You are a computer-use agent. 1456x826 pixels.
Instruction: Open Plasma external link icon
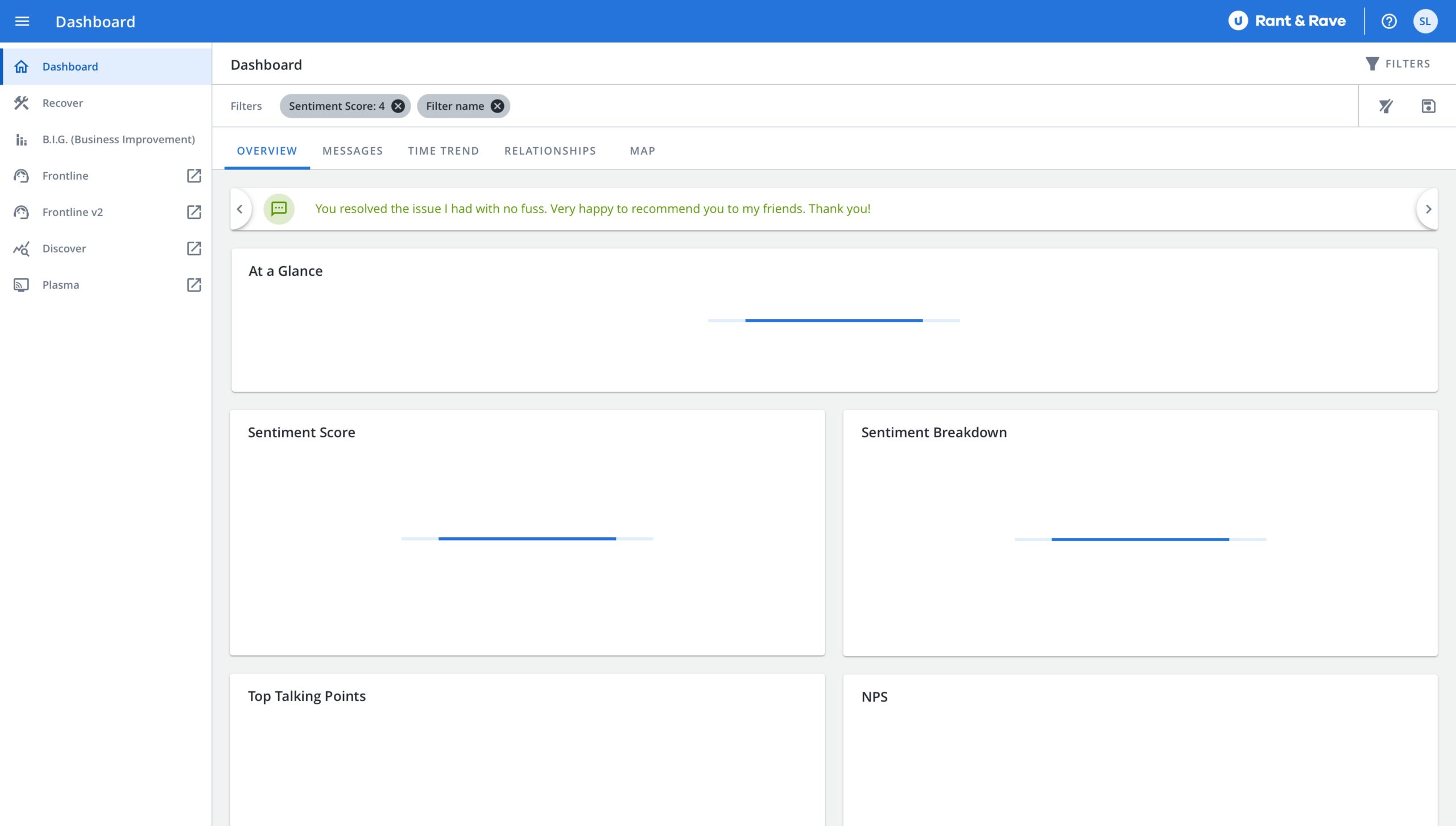tap(194, 285)
